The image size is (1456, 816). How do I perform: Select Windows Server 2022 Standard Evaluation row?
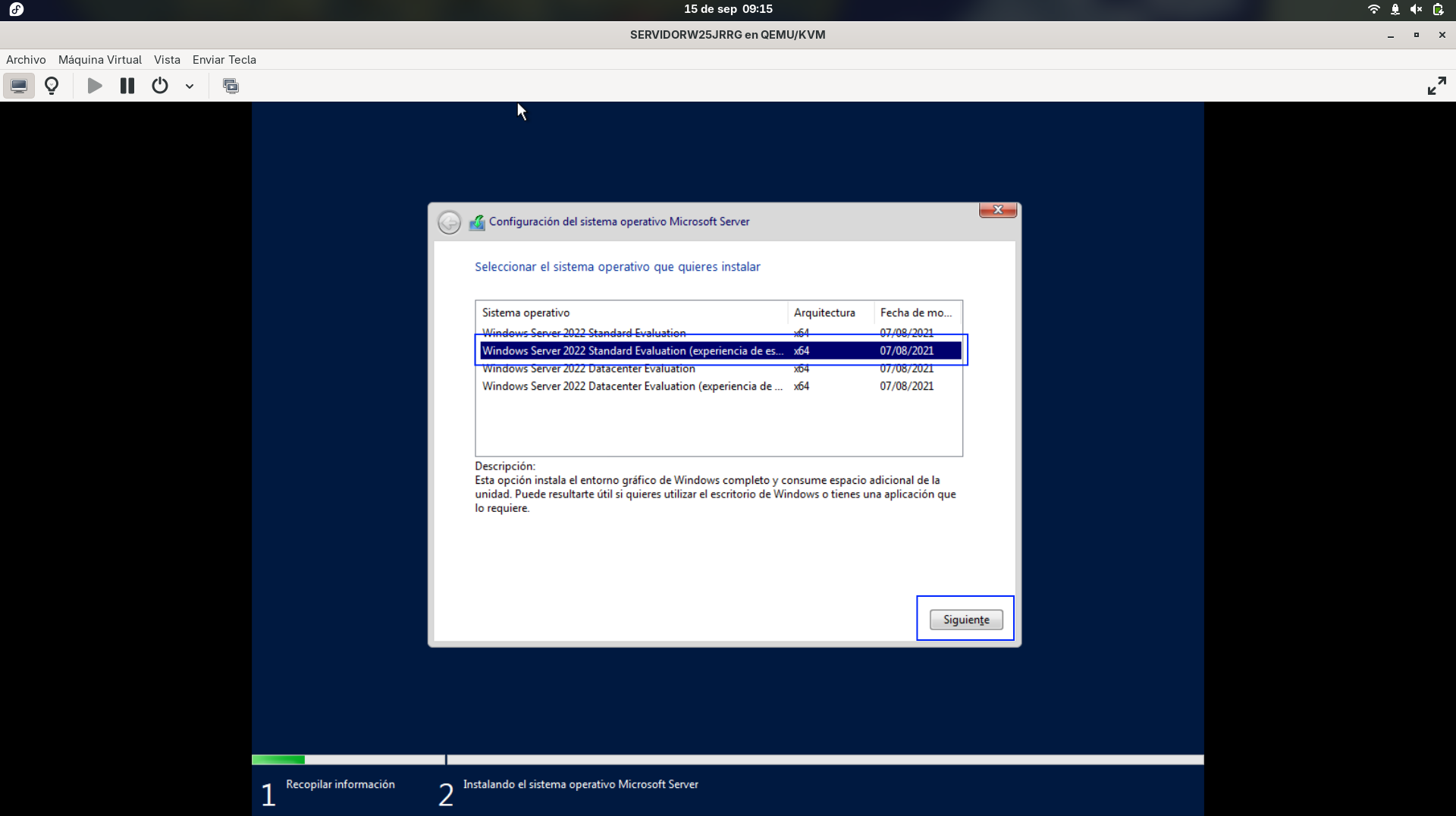720,333
